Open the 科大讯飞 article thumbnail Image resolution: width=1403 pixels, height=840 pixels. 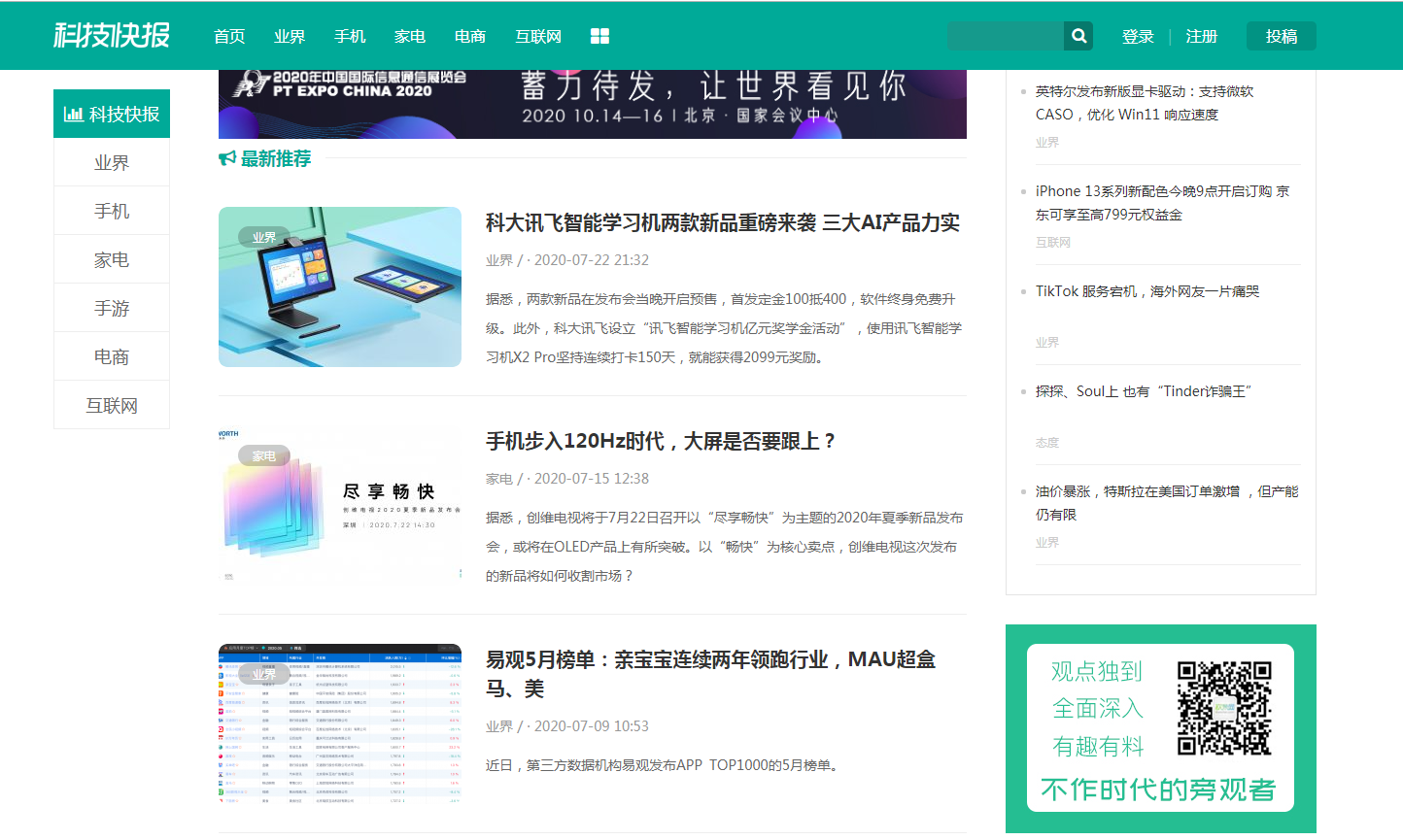[340, 286]
